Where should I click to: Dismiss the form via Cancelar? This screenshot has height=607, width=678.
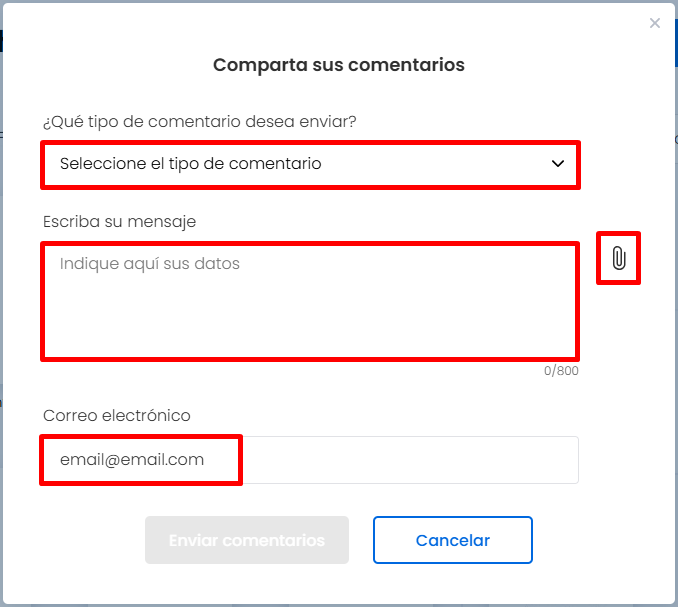[453, 540]
